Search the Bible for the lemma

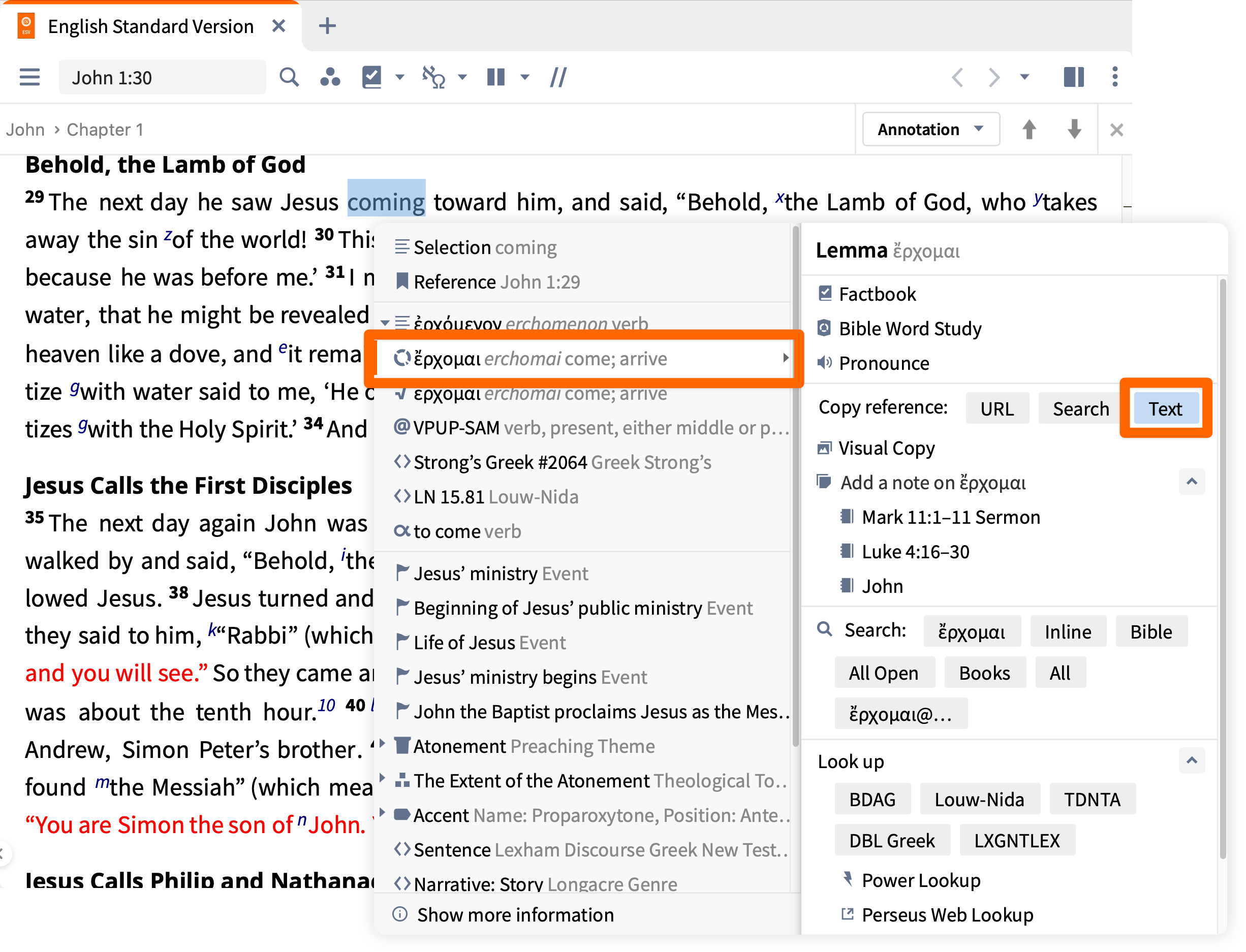[x=1152, y=631]
